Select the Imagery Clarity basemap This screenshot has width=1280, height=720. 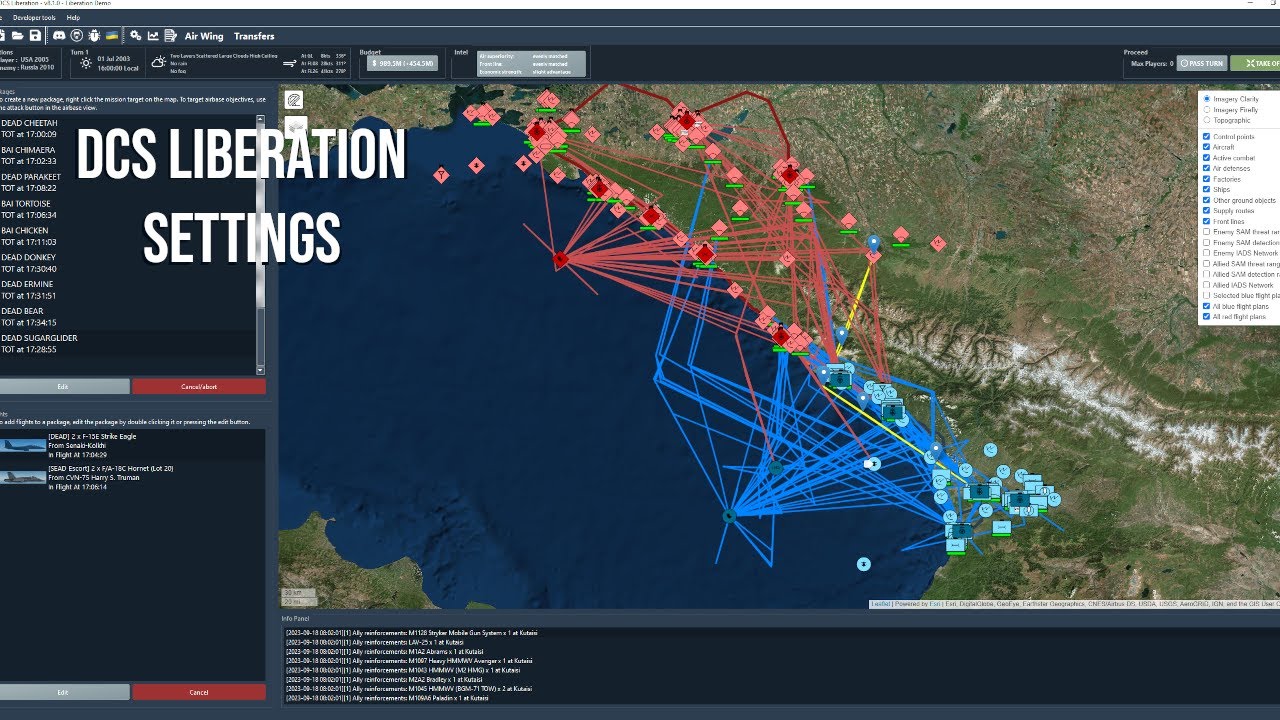click(1207, 99)
